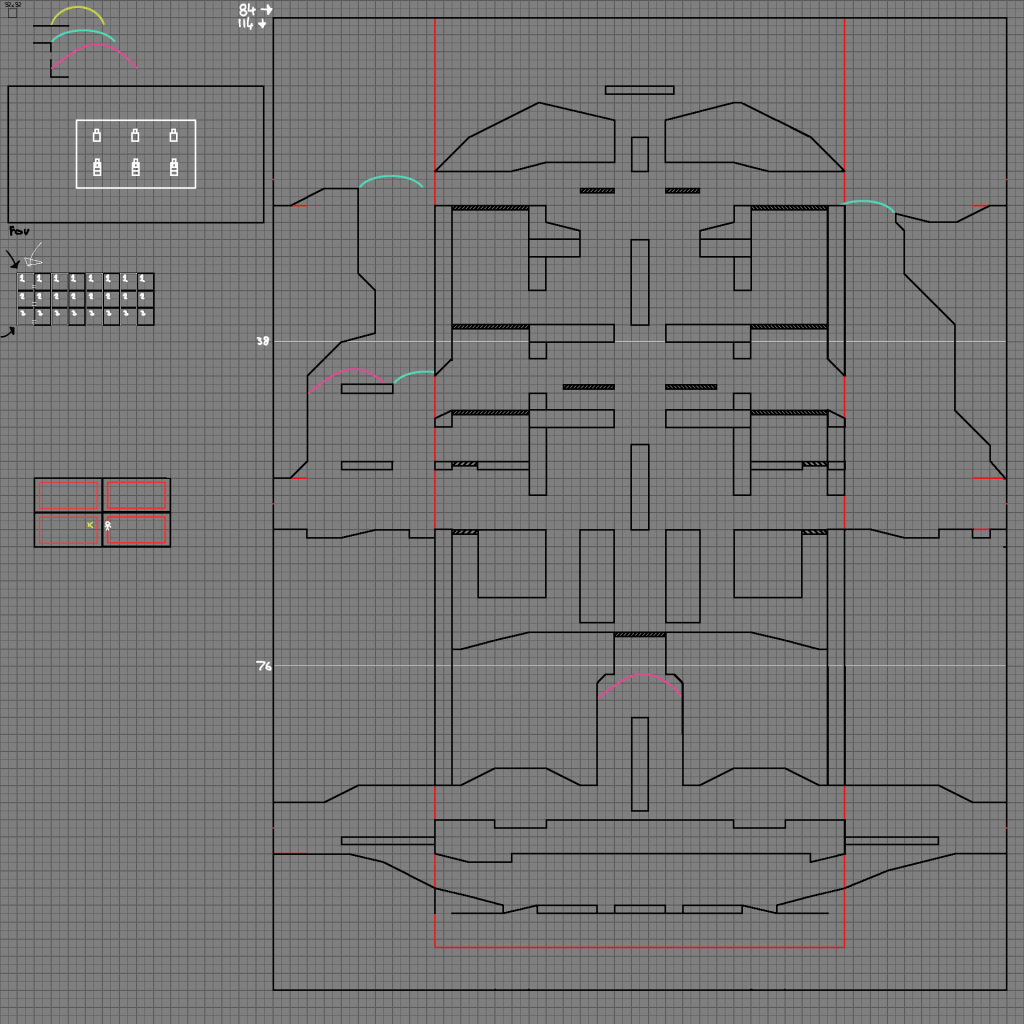
Task: Select the top-left red rectangle in minimap
Action: pyautogui.click(x=69, y=495)
